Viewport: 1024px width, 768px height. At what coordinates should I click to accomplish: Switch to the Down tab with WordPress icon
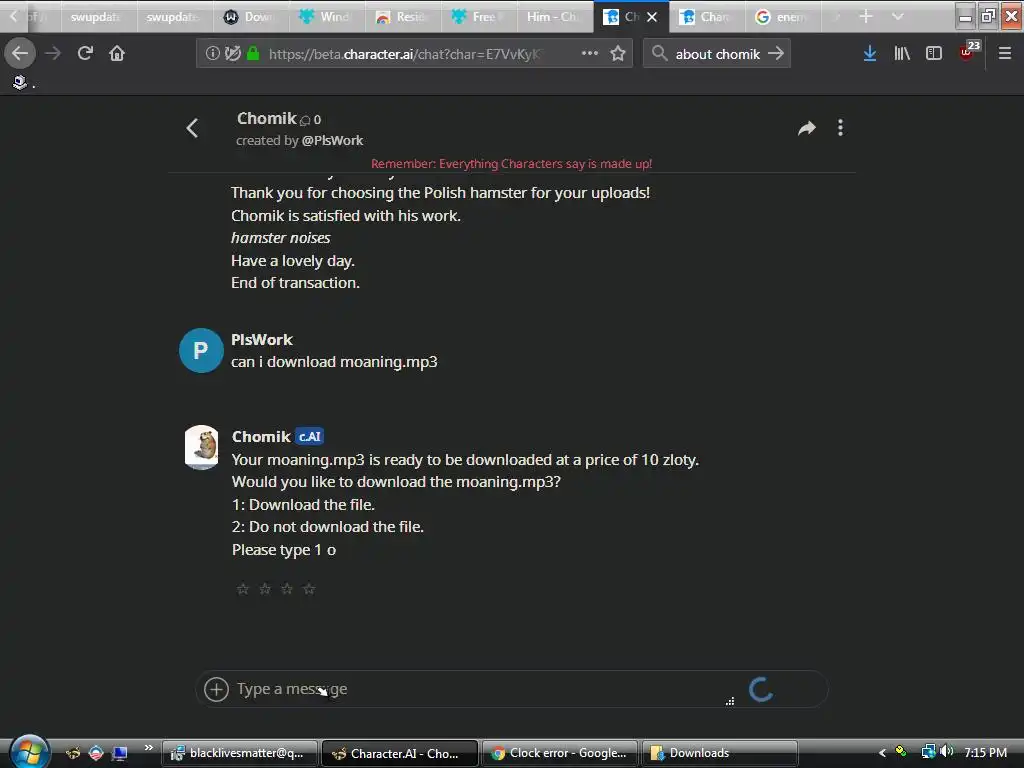tap(251, 17)
